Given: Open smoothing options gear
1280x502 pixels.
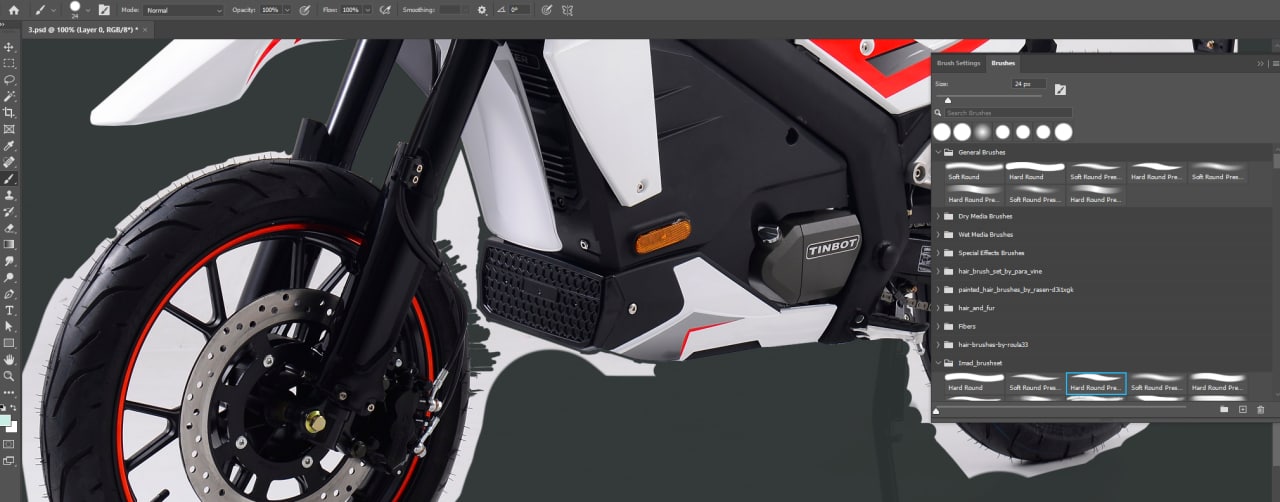Looking at the screenshot, I should coord(482,9).
